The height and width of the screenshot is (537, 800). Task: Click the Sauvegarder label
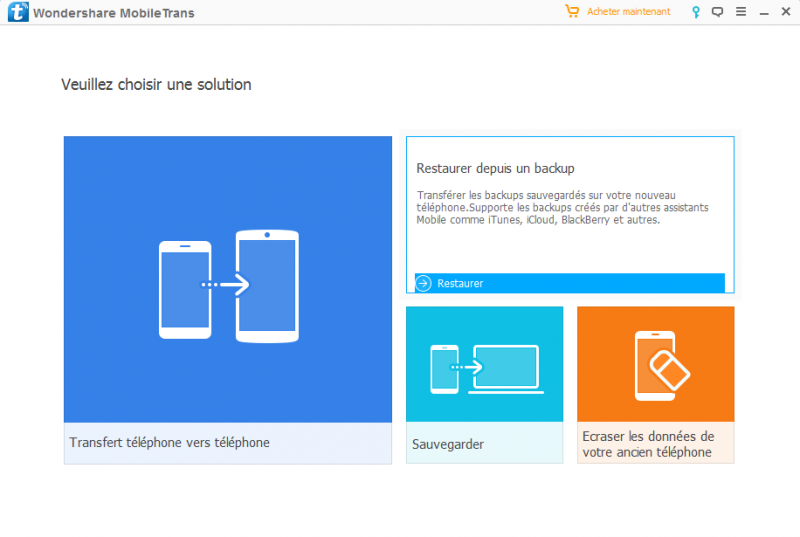pyautogui.click(x=448, y=444)
